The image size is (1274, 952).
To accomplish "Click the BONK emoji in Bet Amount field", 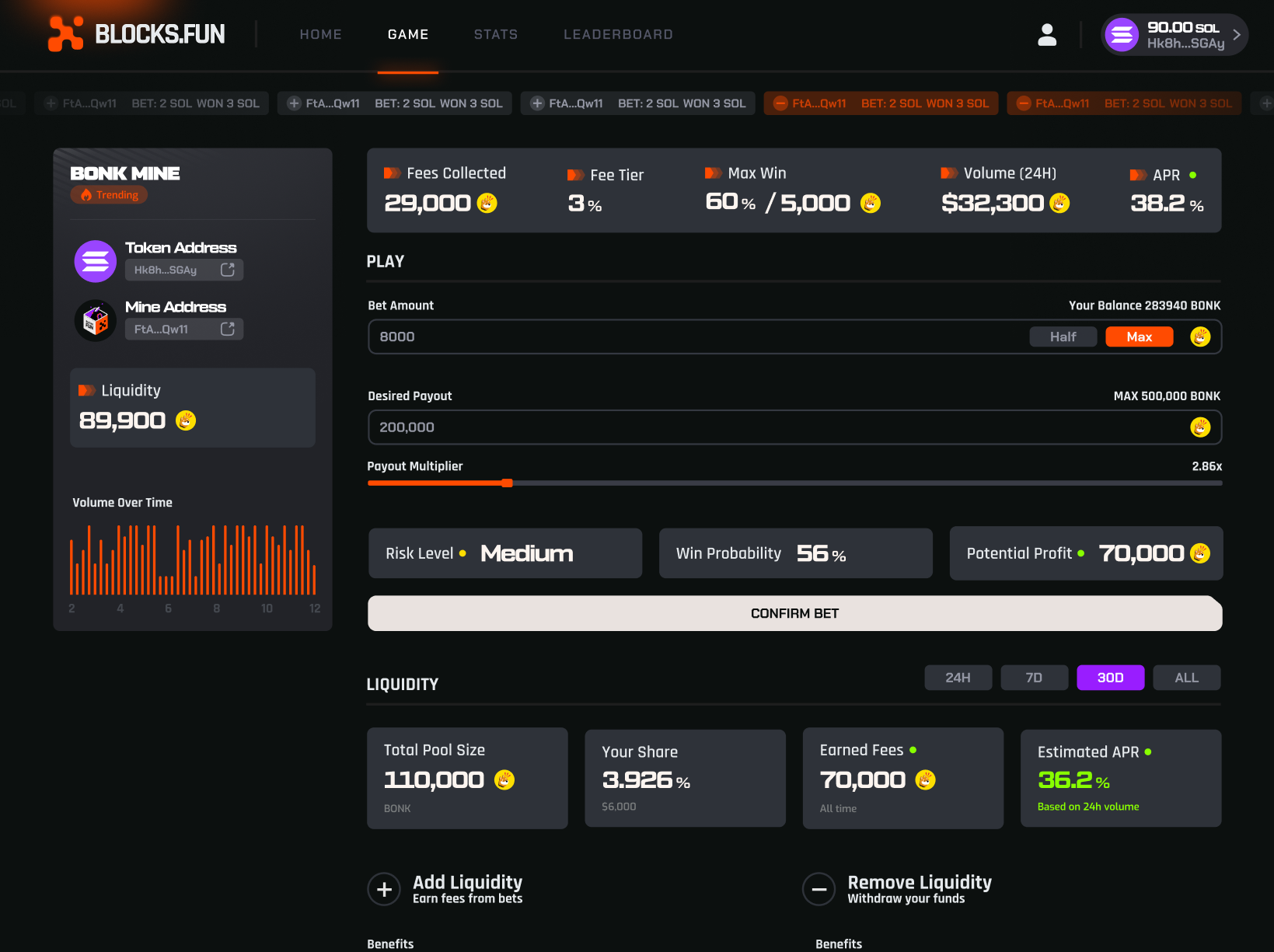I will point(1199,337).
